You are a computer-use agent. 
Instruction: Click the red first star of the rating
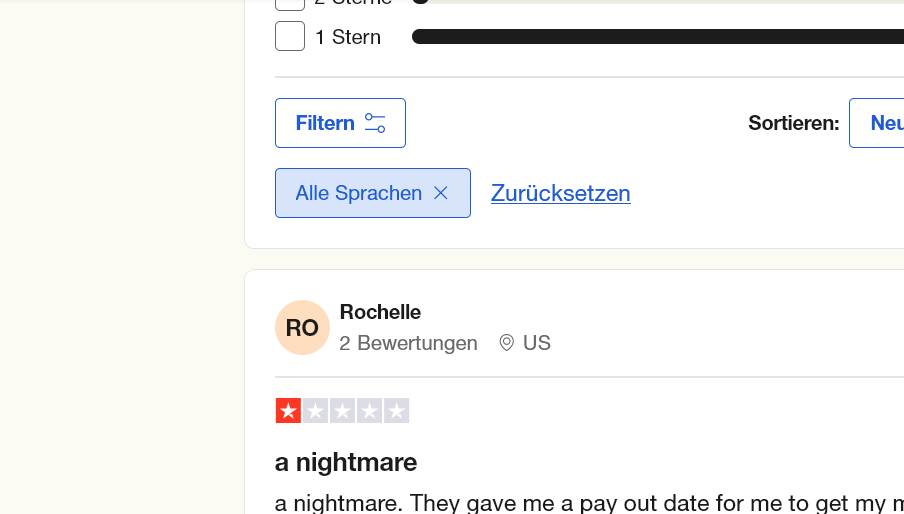pos(288,411)
